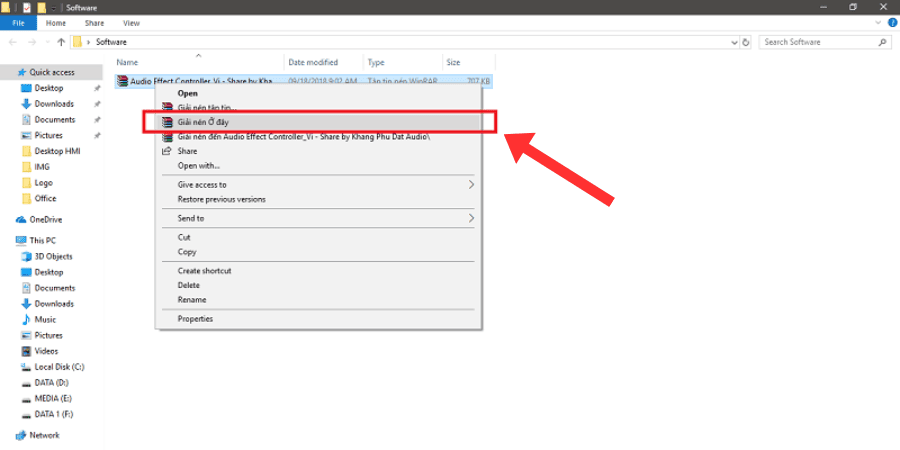Image resolution: width=900 pixels, height=450 pixels.
Task: Open the address bar history dropdown
Action: click(734, 42)
